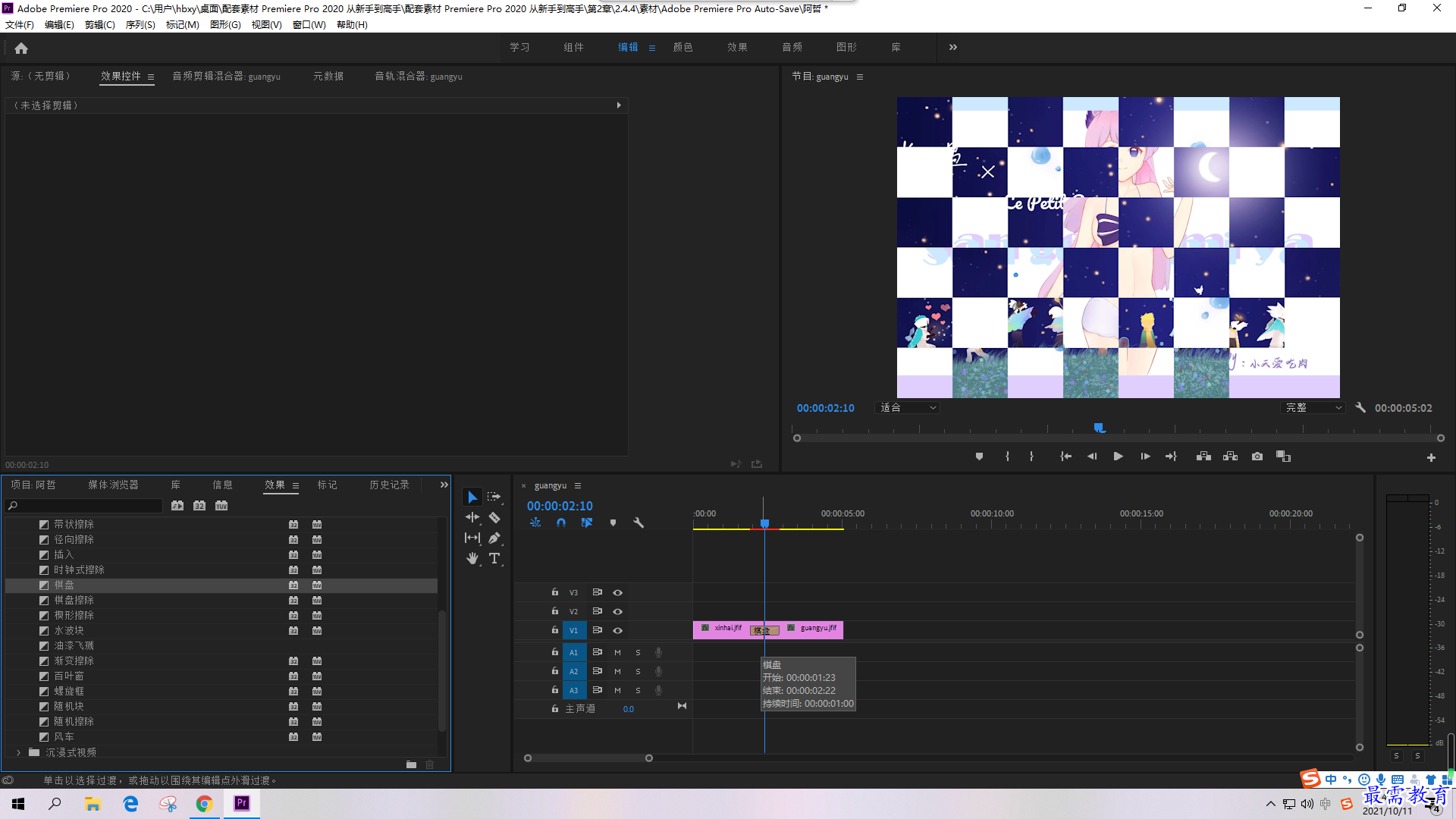Click the Add Marker button in program monitor
The height and width of the screenshot is (819, 1456).
click(x=979, y=457)
